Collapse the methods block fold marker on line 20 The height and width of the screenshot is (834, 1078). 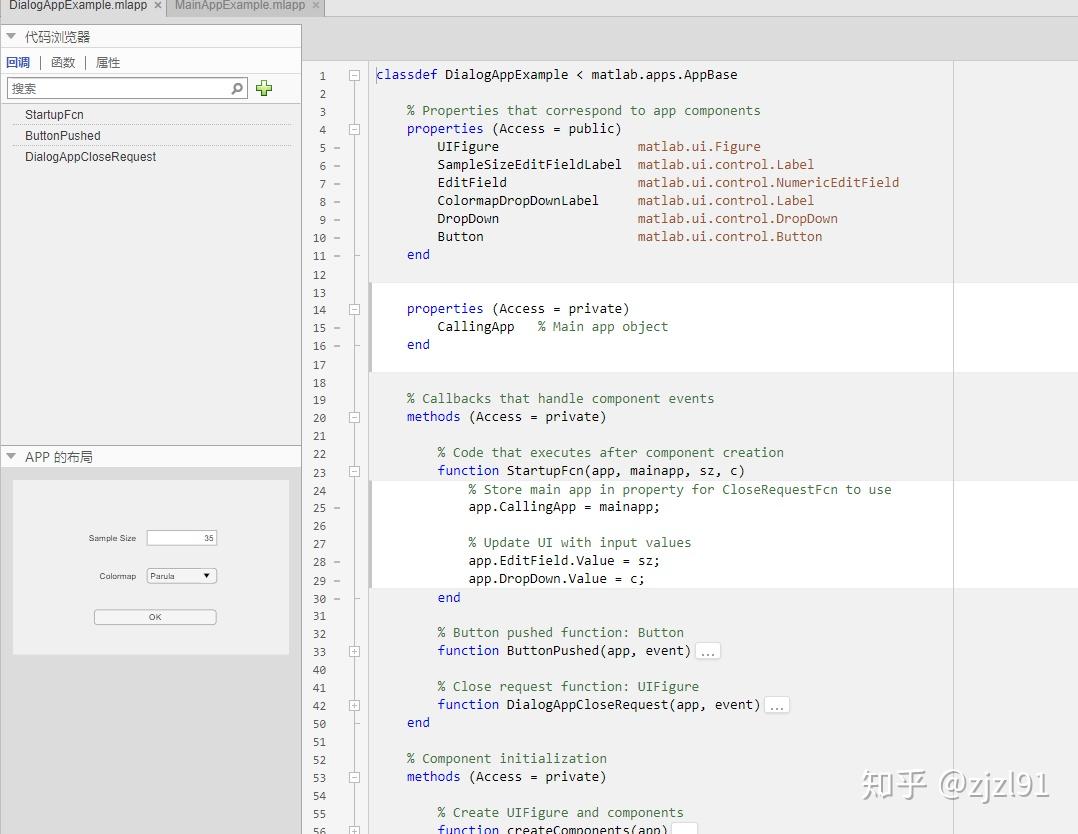(354, 417)
